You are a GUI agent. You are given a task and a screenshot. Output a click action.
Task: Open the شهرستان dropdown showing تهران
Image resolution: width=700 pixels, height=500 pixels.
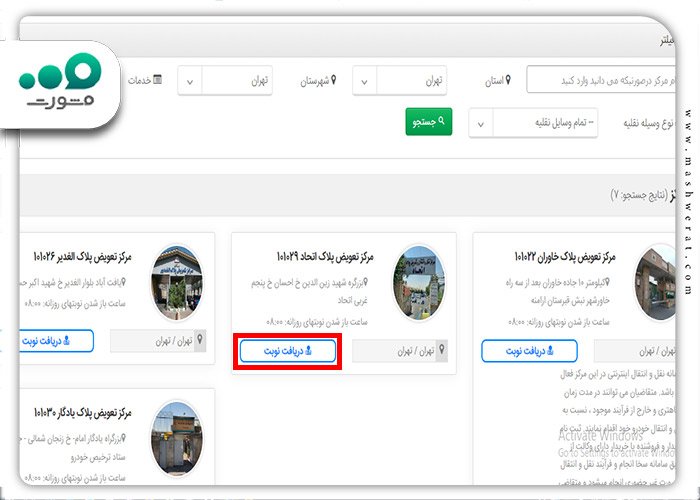225,81
